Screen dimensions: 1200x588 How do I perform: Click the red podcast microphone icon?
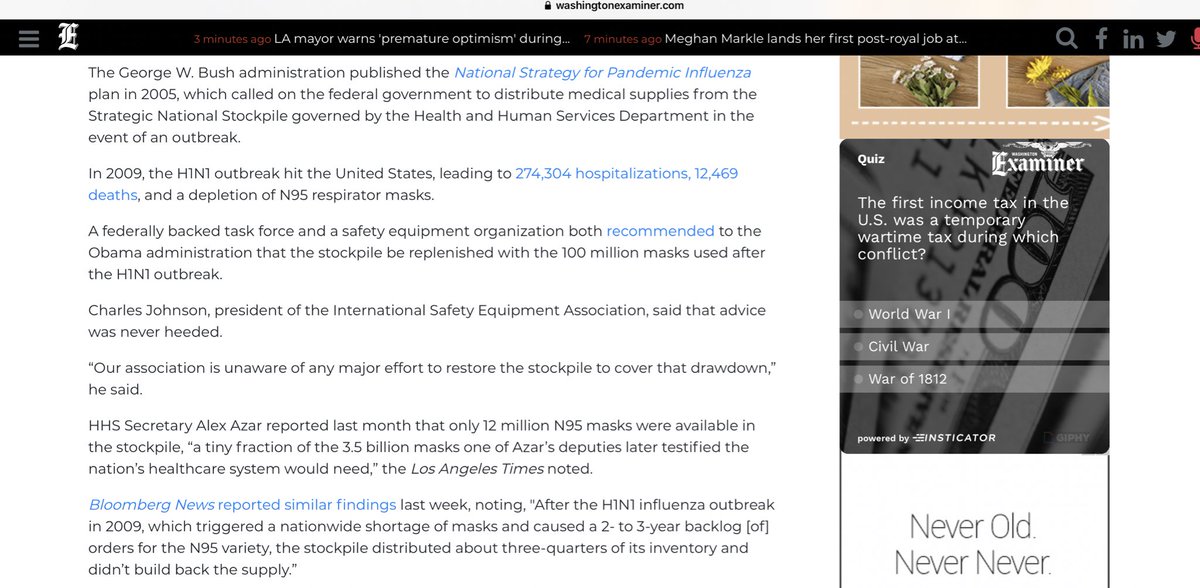tap(1193, 39)
